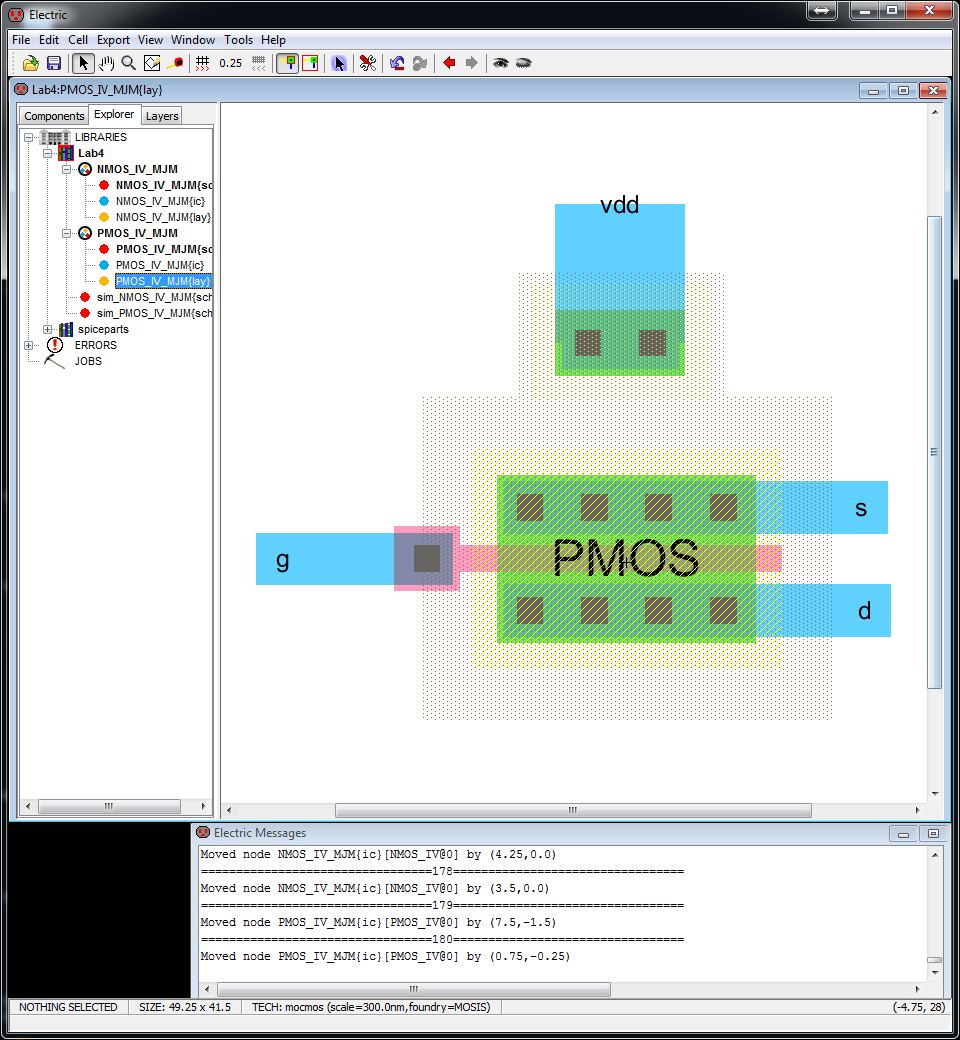Save the library via the disk icon
960x1040 pixels.
pos(53,62)
